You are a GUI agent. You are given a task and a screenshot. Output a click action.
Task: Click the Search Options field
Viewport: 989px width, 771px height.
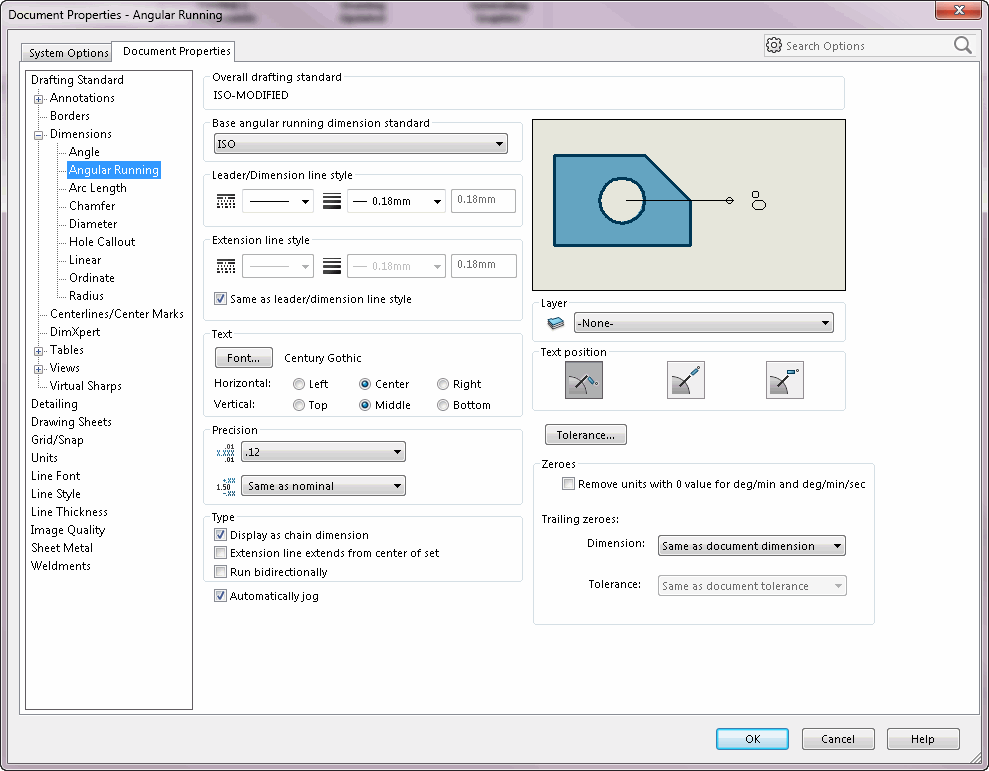(x=868, y=45)
